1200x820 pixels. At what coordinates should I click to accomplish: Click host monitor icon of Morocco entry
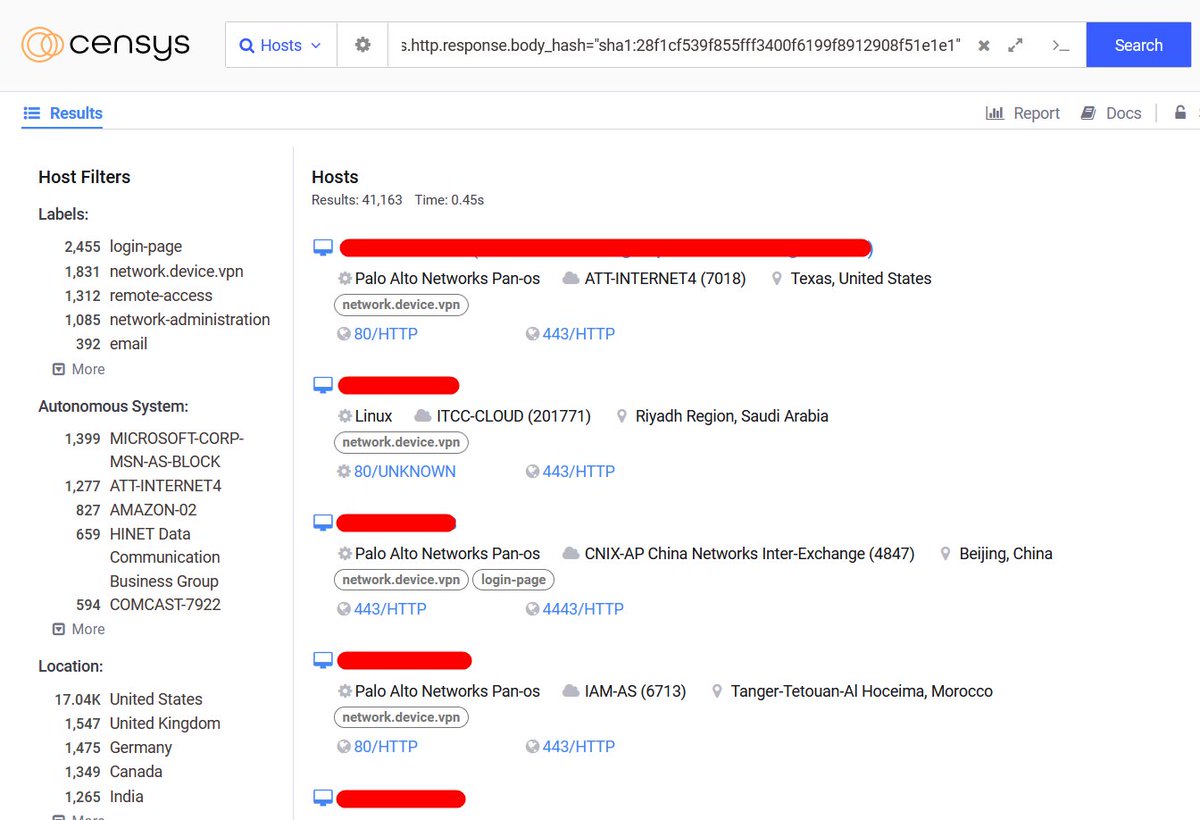click(322, 660)
